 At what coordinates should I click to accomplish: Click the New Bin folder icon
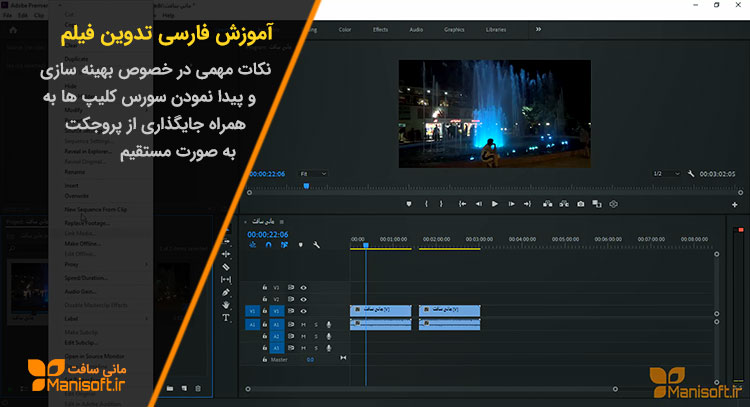pyautogui.click(x=170, y=388)
